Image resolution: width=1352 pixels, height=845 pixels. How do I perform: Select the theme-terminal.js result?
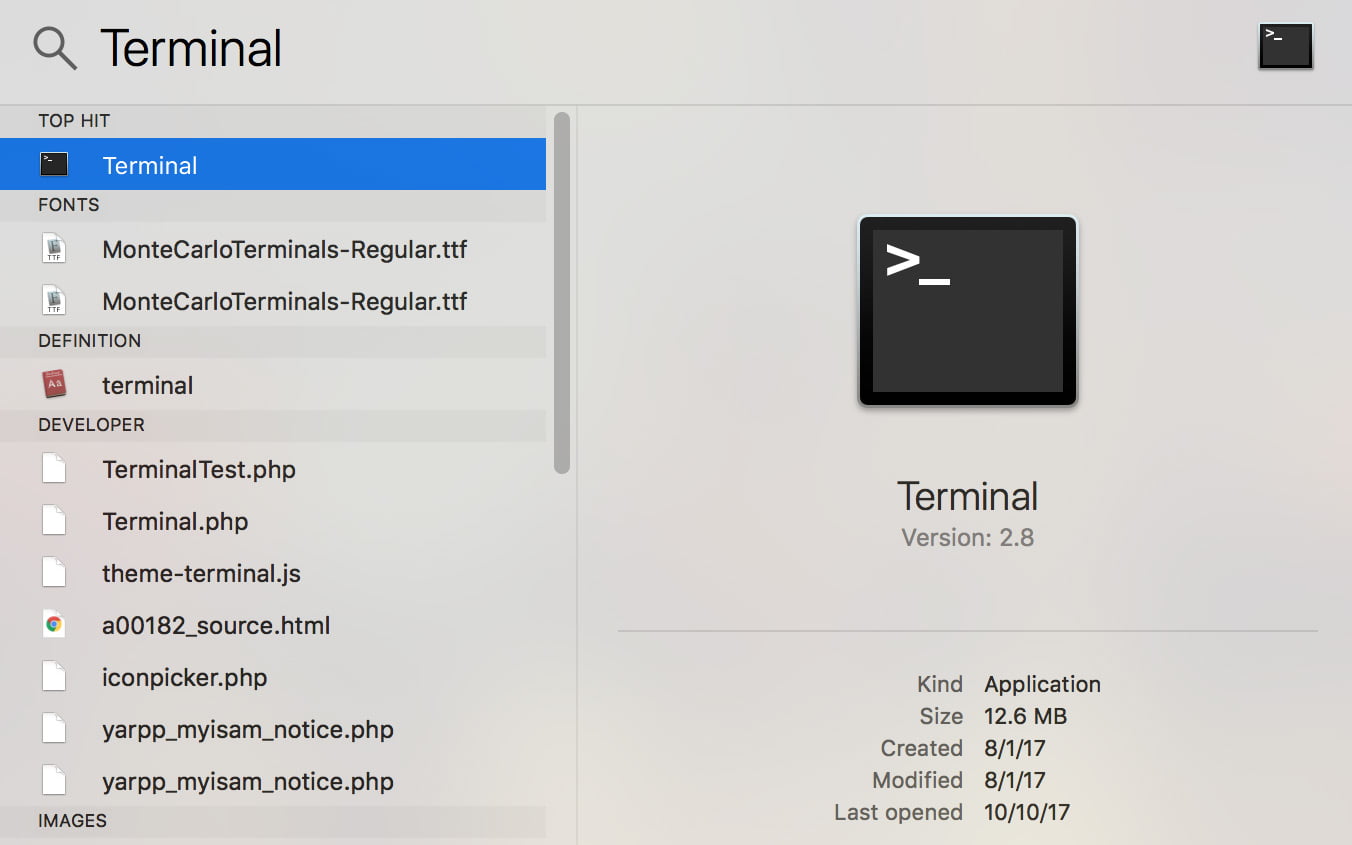coord(273,573)
